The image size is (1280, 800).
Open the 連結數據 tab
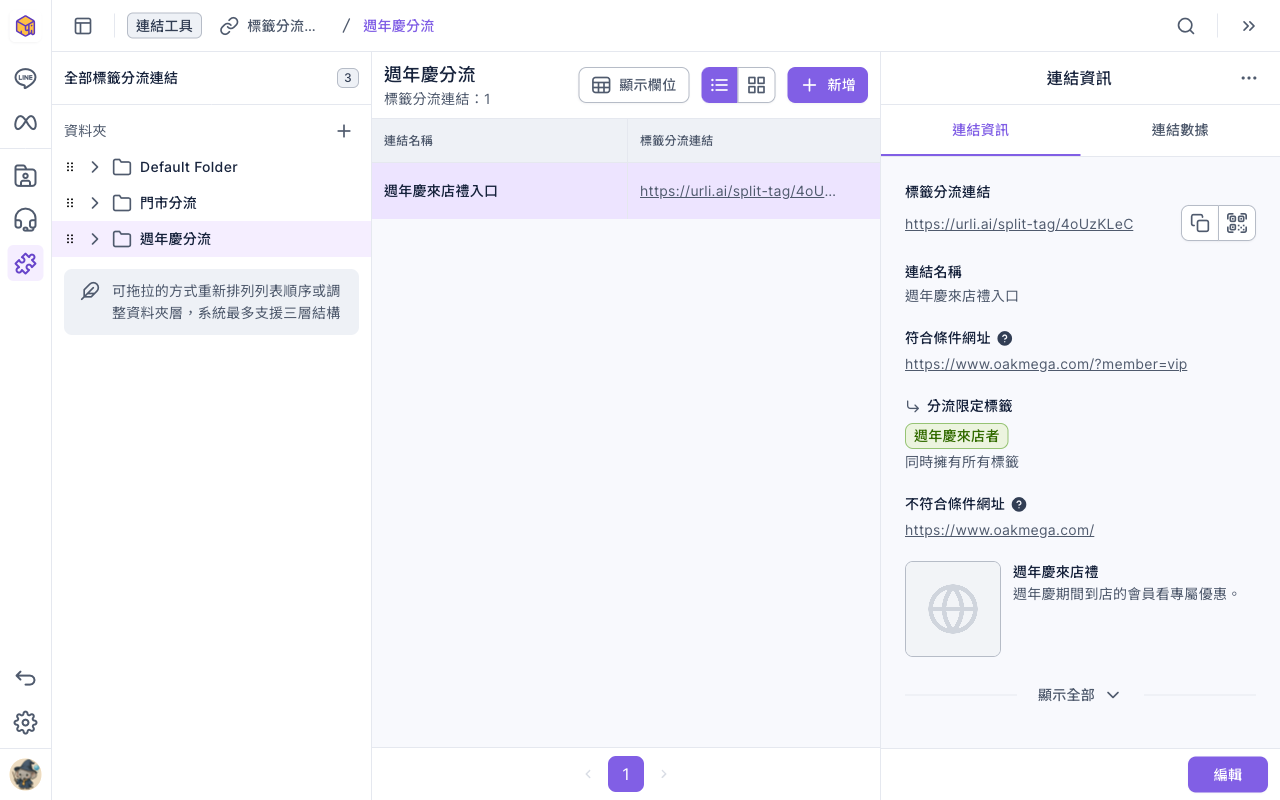pos(1180,130)
